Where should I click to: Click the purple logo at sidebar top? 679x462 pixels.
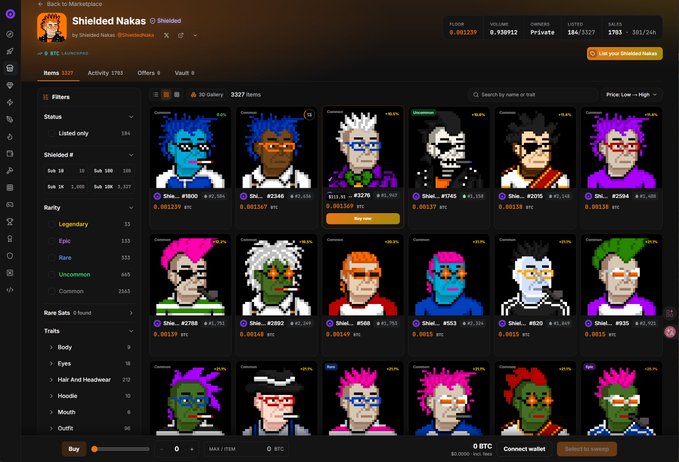pos(10,14)
